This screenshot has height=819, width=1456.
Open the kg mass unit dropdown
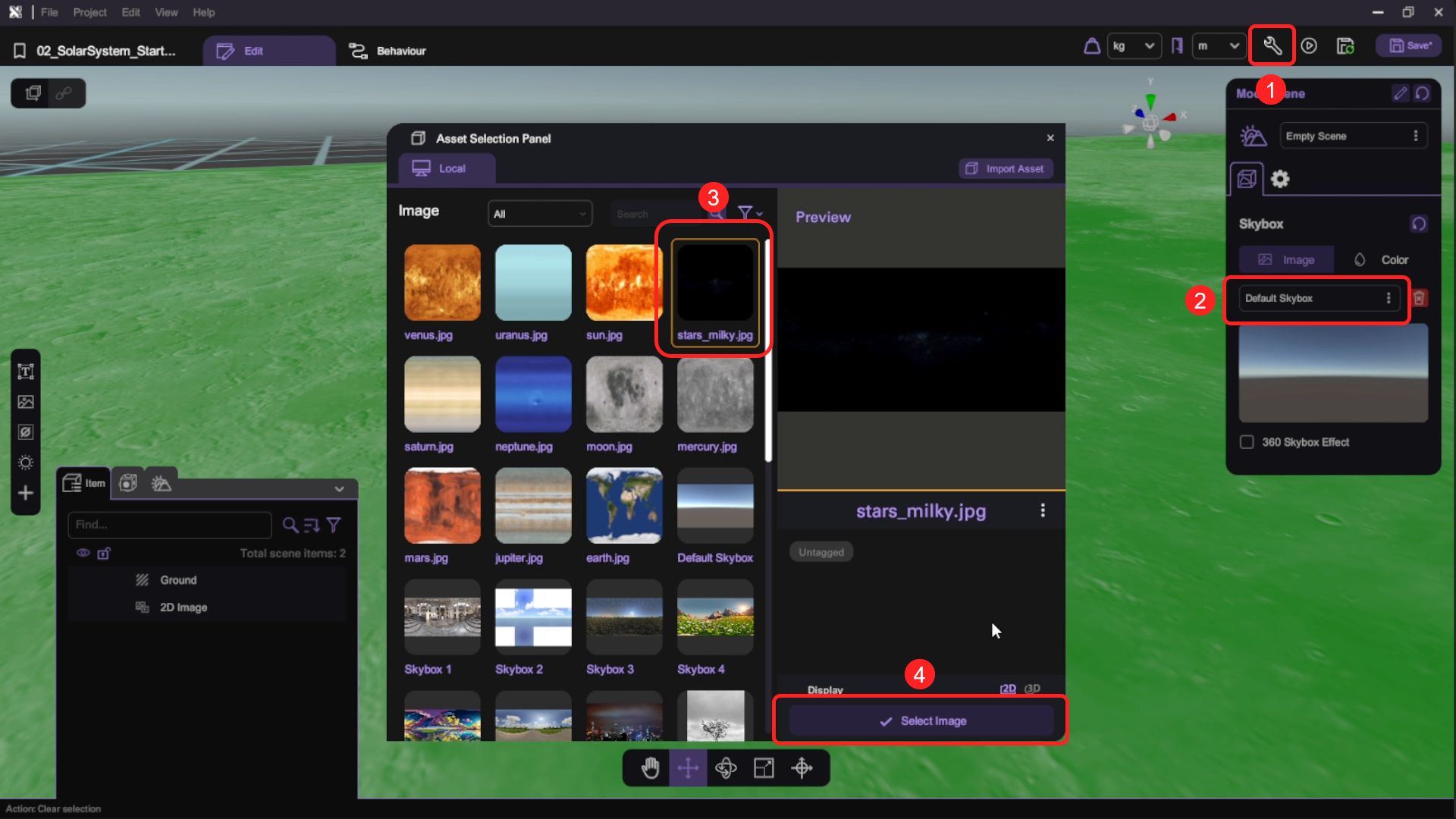point(1134,46)
